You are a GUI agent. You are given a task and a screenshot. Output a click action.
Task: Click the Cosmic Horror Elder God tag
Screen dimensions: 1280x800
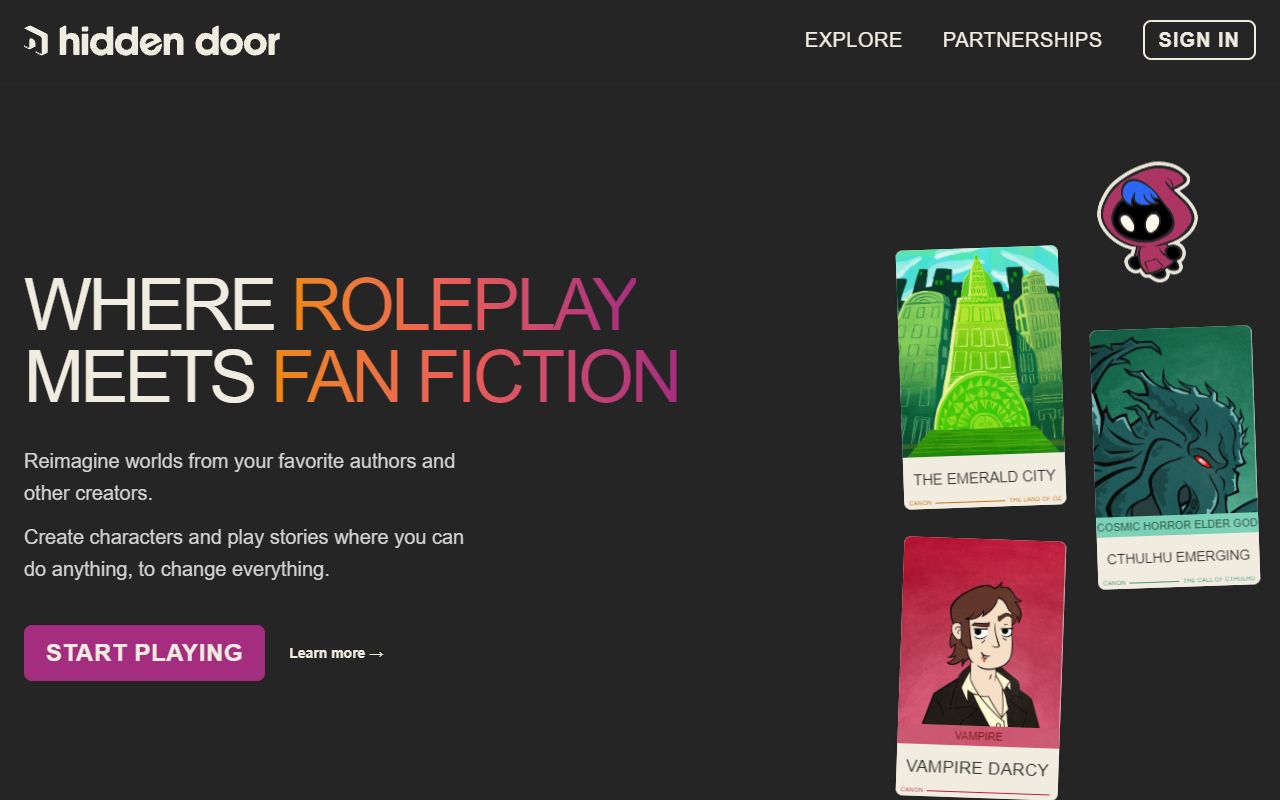pos(1177,525)
